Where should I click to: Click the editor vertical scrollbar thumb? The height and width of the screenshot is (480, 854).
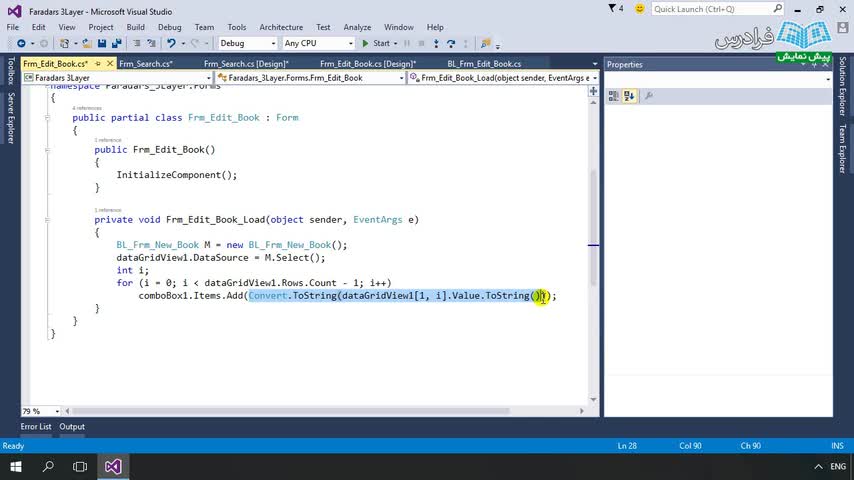coord(593,227)
